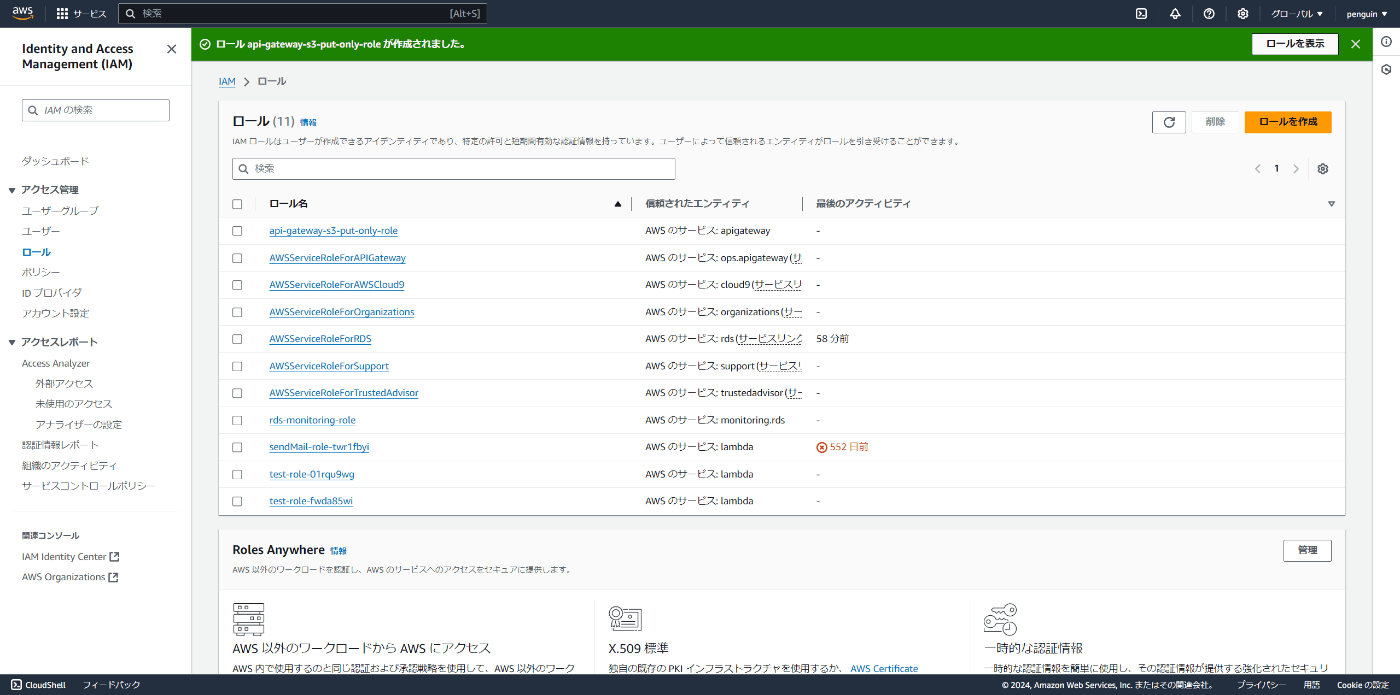Click the ロールを表示 button in the banner

(x=1295, y=44)
